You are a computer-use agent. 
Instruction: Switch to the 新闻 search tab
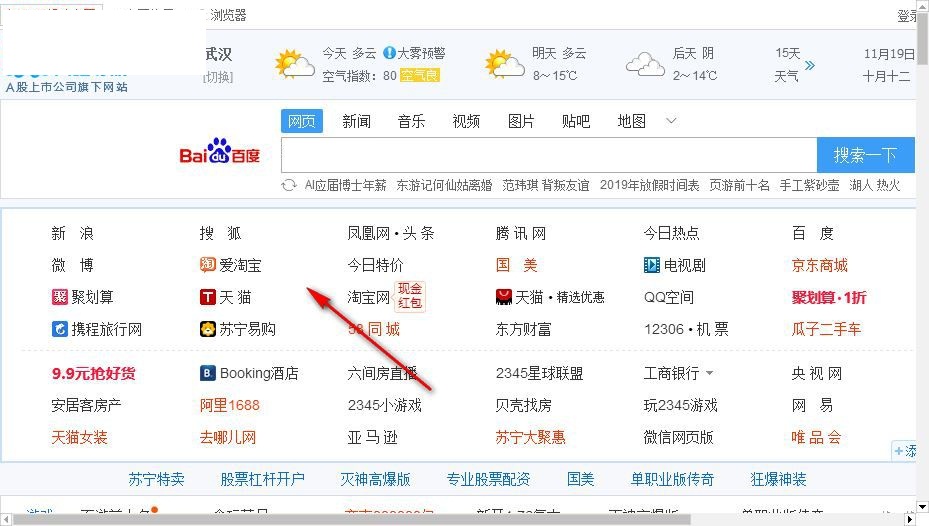tap(356, 121)
